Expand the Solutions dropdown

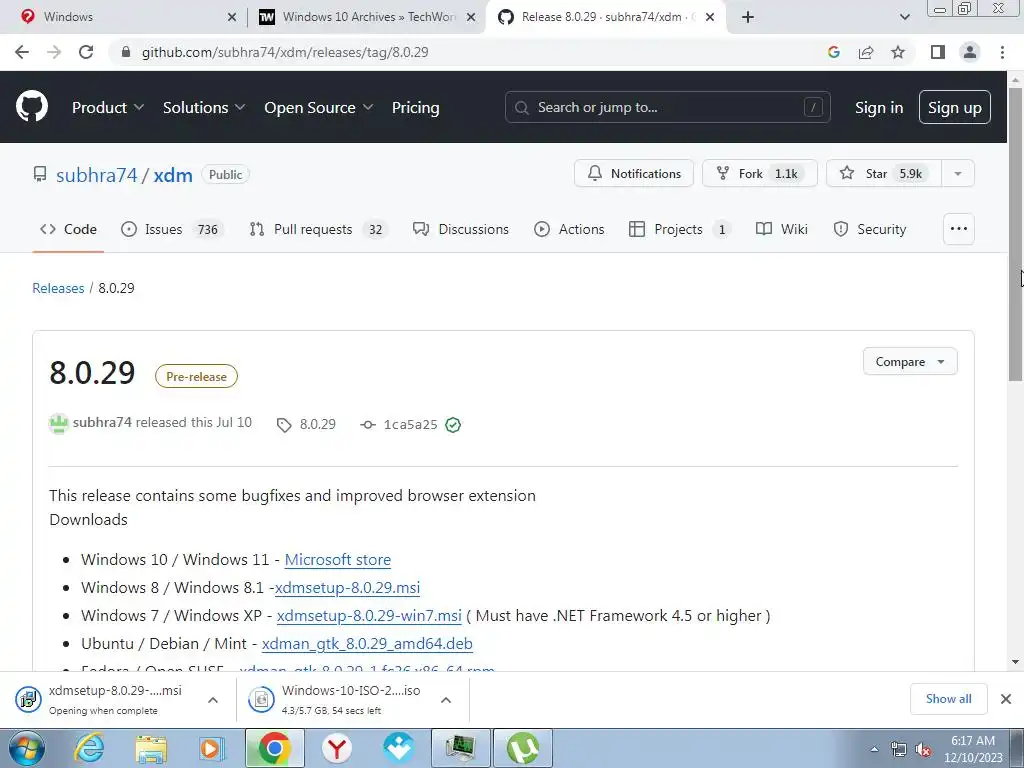[204, 108]
